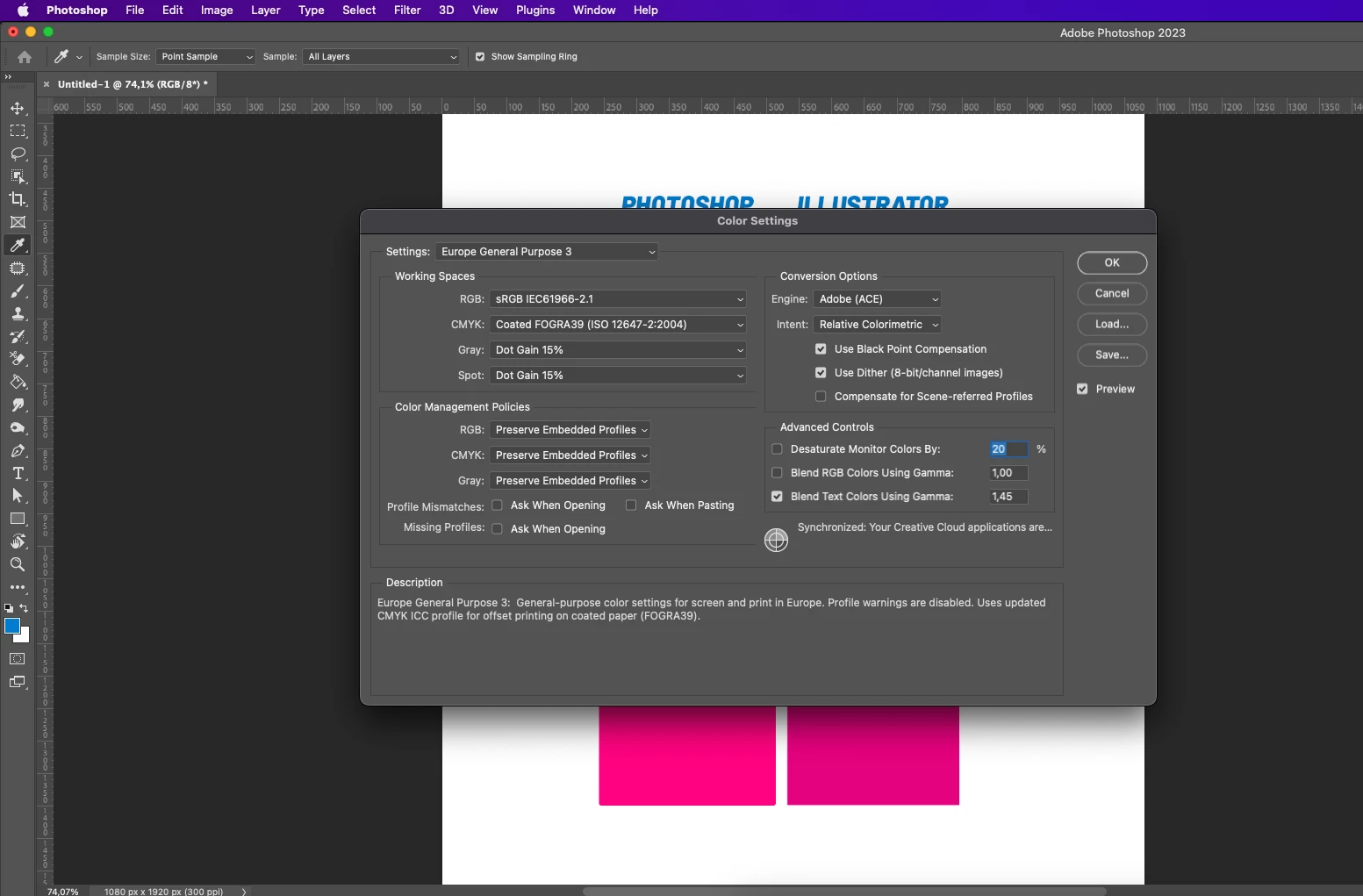This screenshot has height=896, width=1363.
Task: Toggle Quick Mask mode
Action: pos(18,659)
